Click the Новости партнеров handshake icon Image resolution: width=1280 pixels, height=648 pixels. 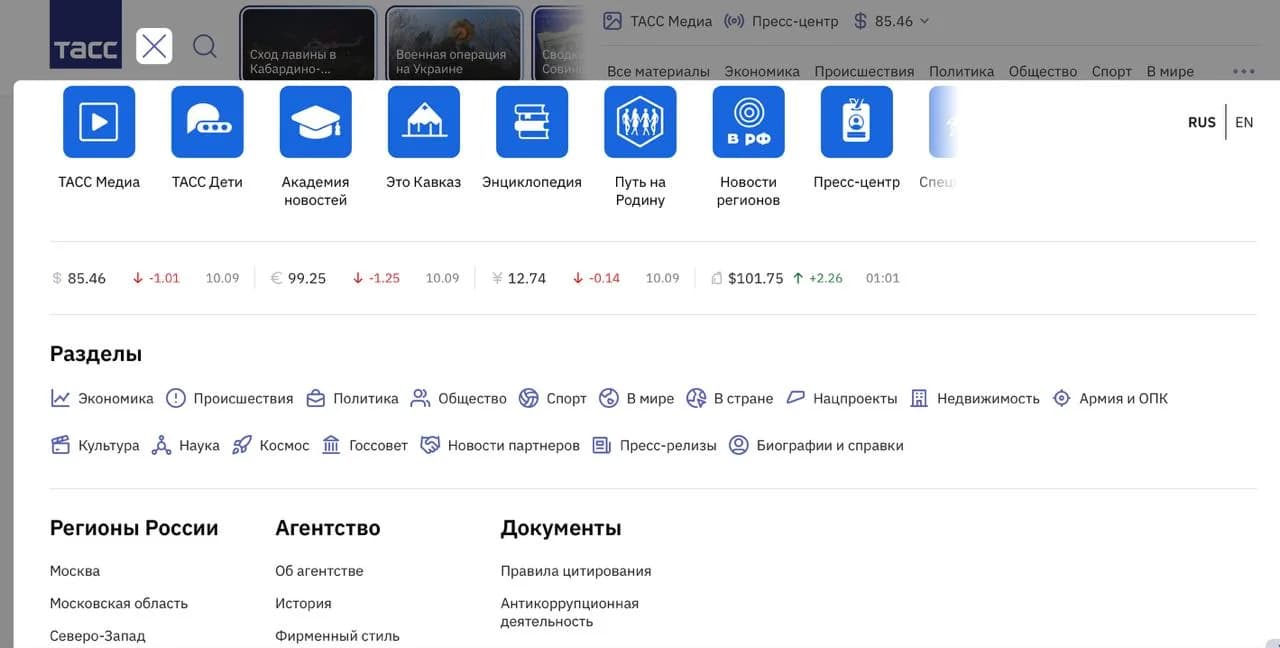430,445
